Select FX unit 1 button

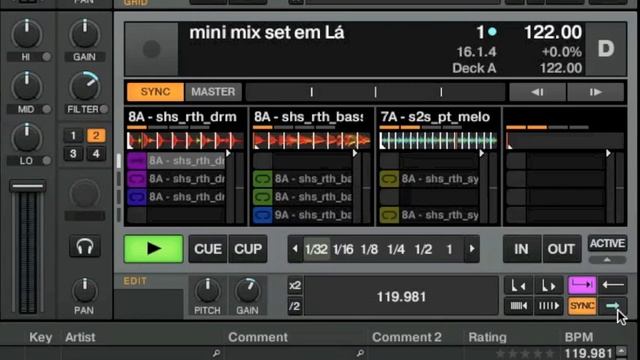pyautogui.click(x=73, y=136)
